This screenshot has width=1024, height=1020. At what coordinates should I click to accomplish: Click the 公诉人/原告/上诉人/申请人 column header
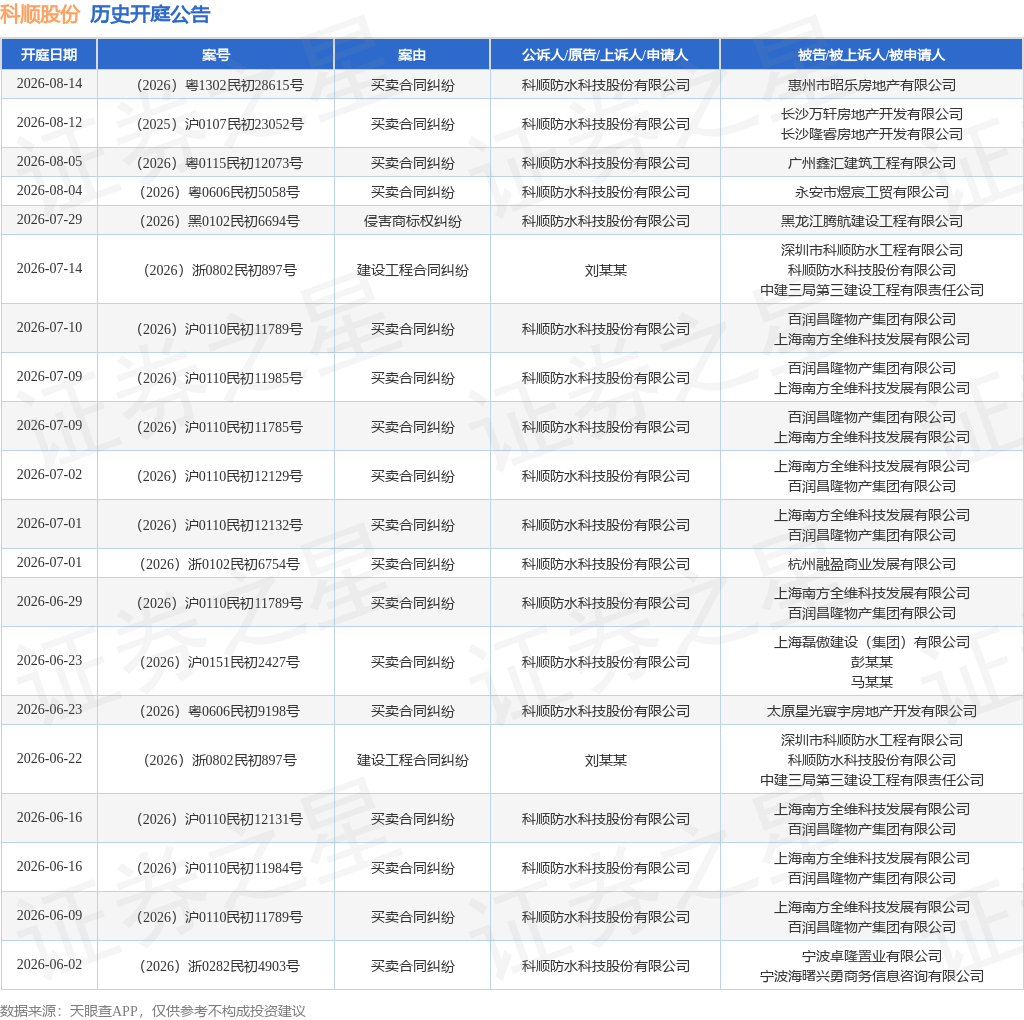tap(605, 55)
